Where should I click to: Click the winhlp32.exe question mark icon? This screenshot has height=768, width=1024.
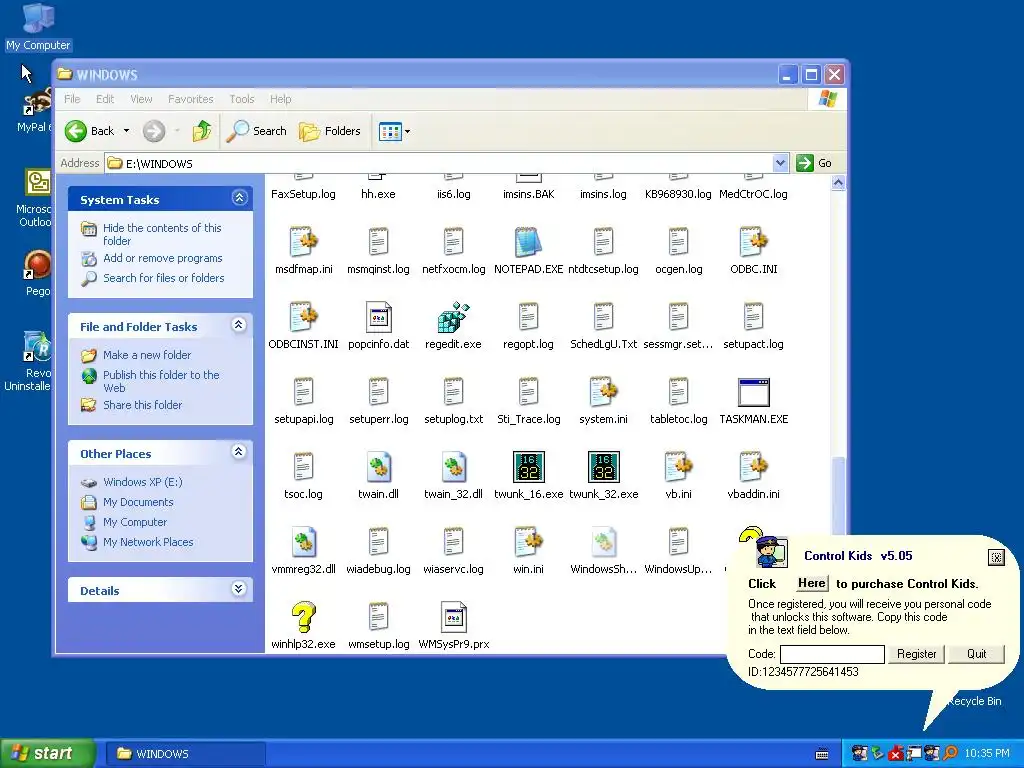pos(303,617)
